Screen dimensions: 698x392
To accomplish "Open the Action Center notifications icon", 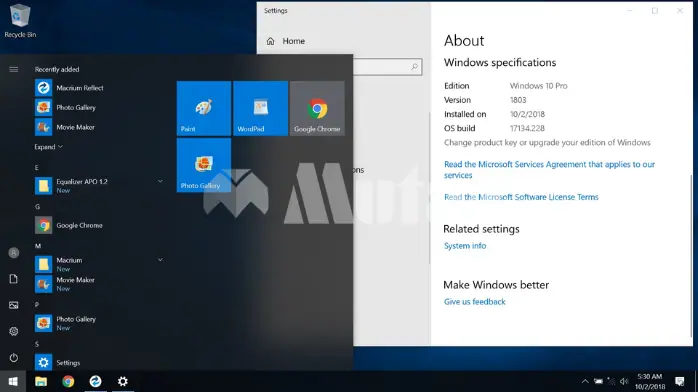I will click(x=680, y=381).
